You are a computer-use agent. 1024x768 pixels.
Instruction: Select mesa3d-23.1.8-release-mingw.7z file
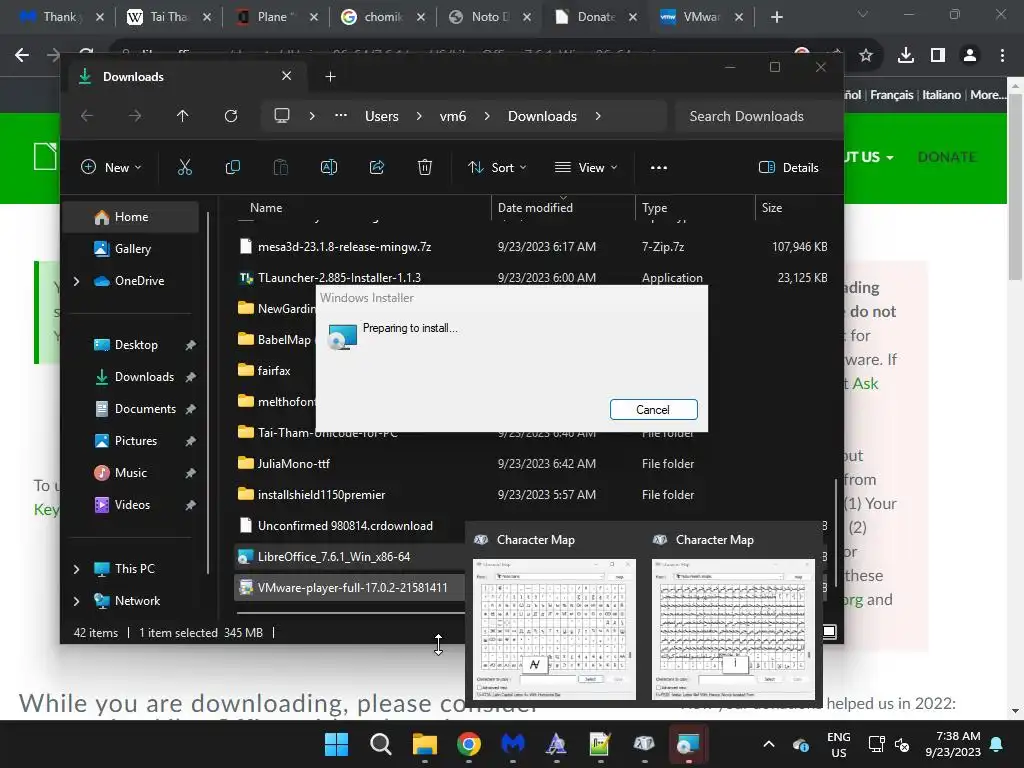coord(534,247)
